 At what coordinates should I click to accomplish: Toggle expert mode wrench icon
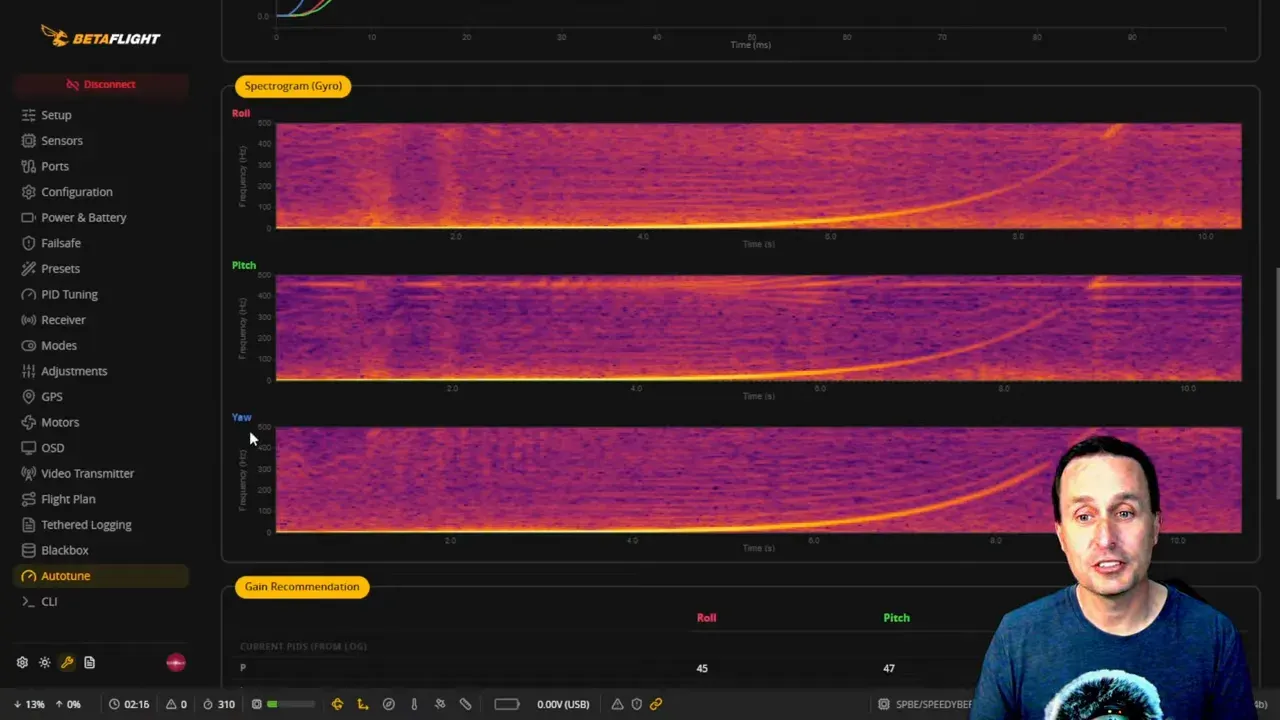click(67, 662)
